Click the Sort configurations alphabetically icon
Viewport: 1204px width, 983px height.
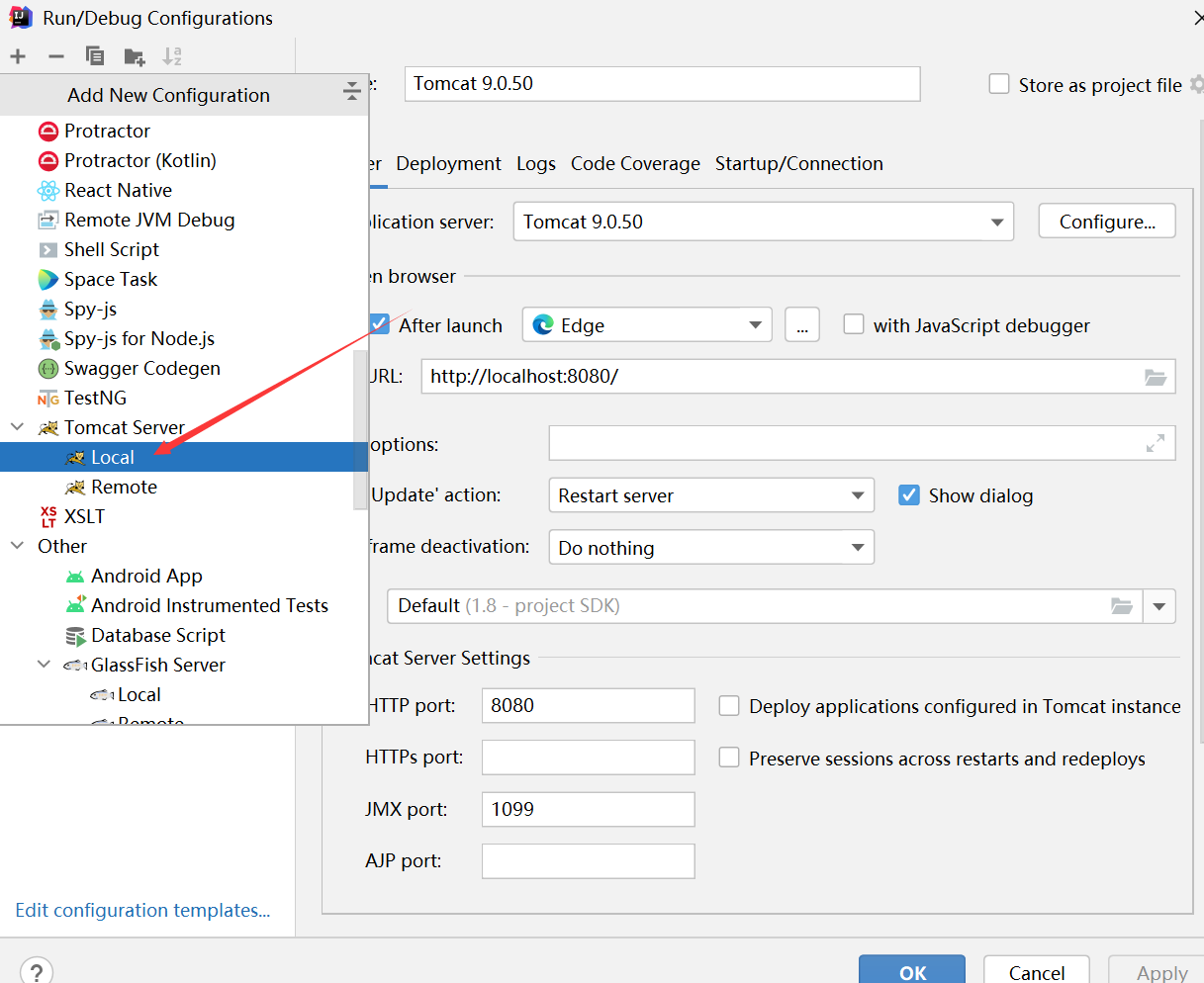click(x=172, y=56)
